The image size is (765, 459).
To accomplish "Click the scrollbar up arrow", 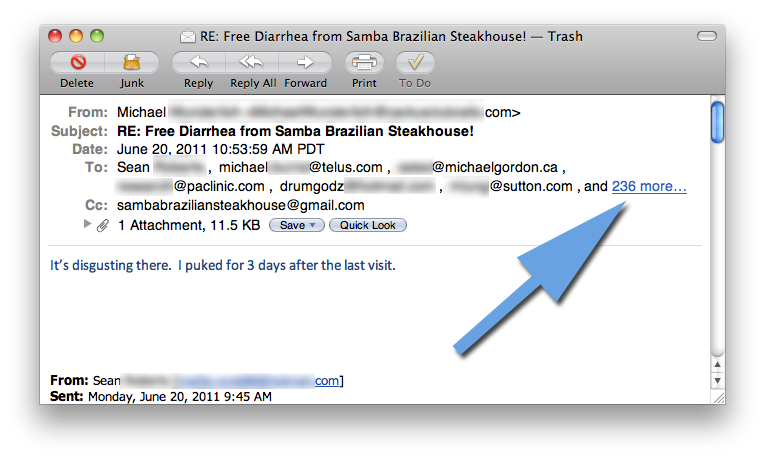I will point(717,364).
